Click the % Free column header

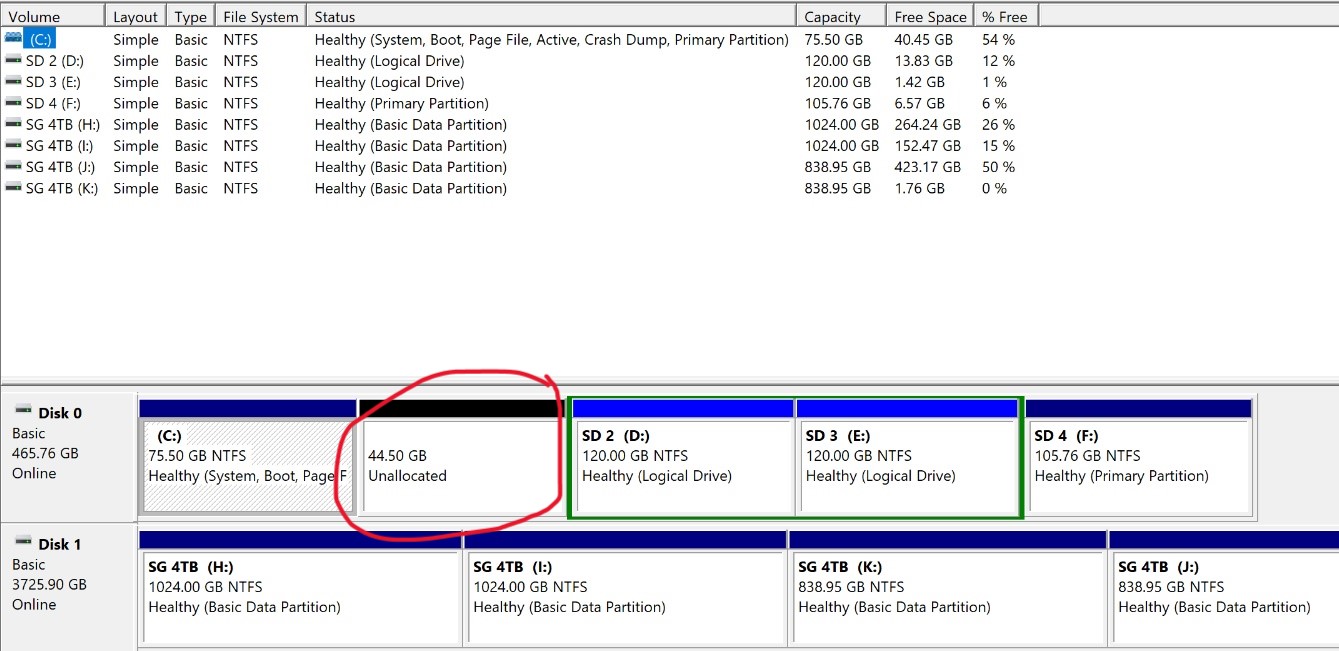[1005, 16]
